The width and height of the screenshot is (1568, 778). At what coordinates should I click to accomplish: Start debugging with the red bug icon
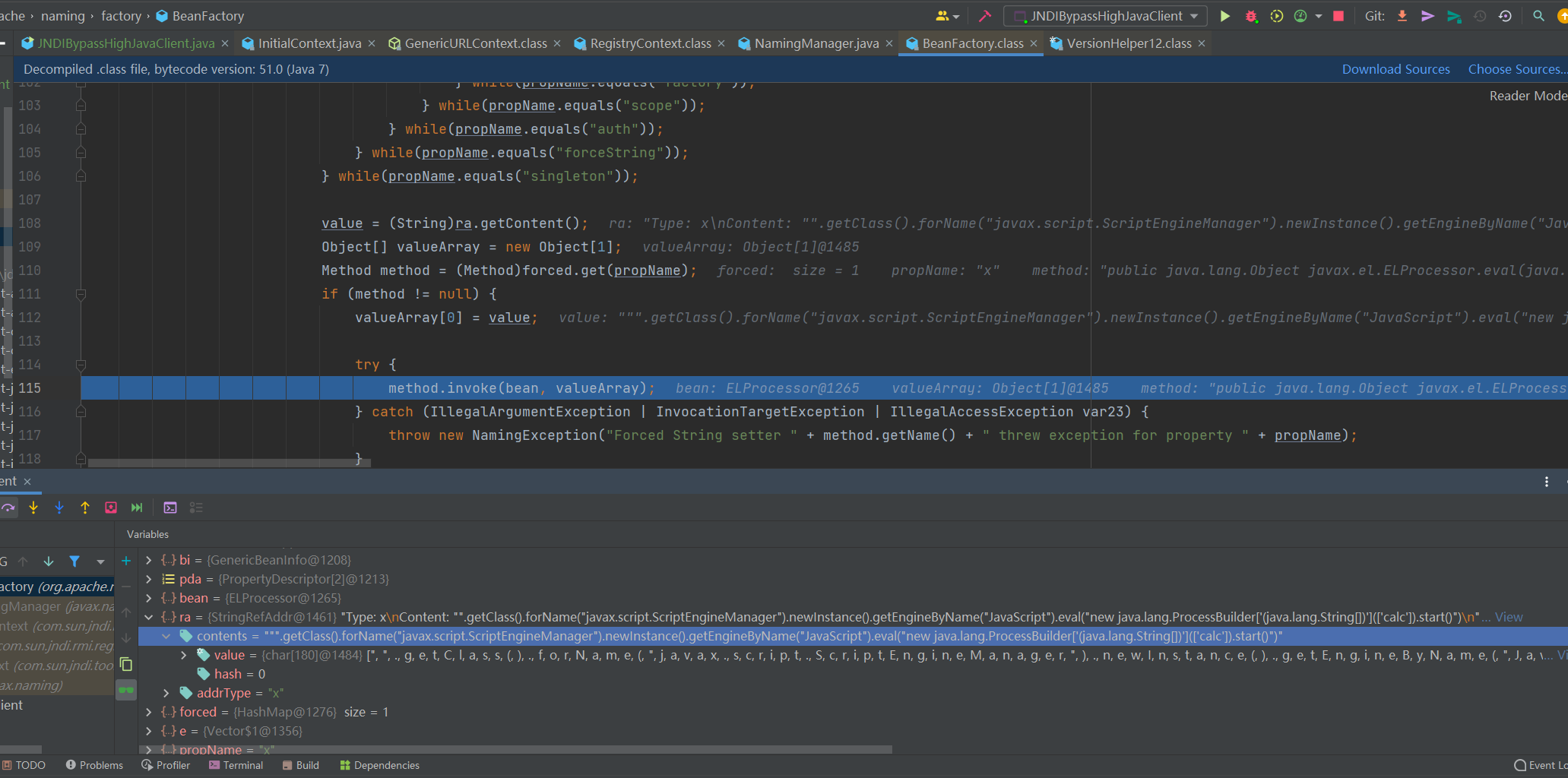pyautogui.click(x=1250, y=16)
